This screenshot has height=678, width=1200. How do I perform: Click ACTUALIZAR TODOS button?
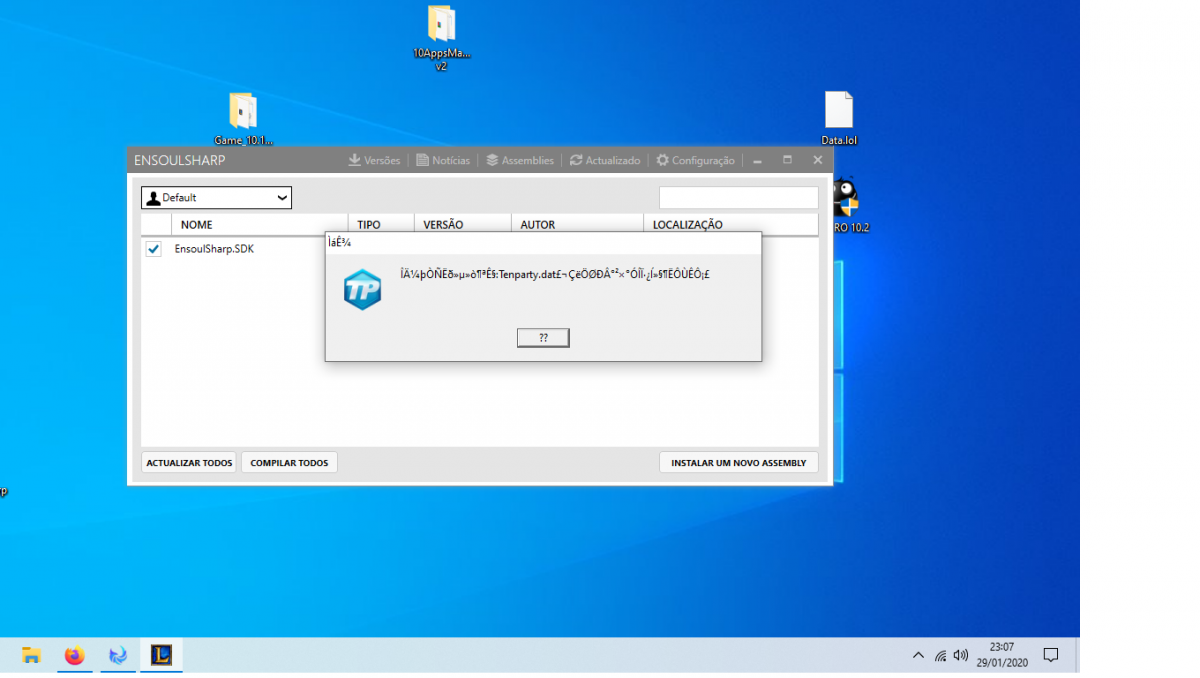click(189, 463)
